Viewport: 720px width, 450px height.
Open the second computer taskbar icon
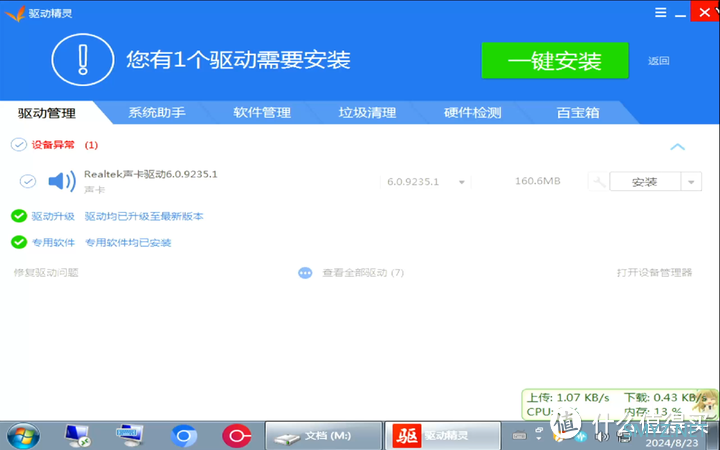[129, 435]
